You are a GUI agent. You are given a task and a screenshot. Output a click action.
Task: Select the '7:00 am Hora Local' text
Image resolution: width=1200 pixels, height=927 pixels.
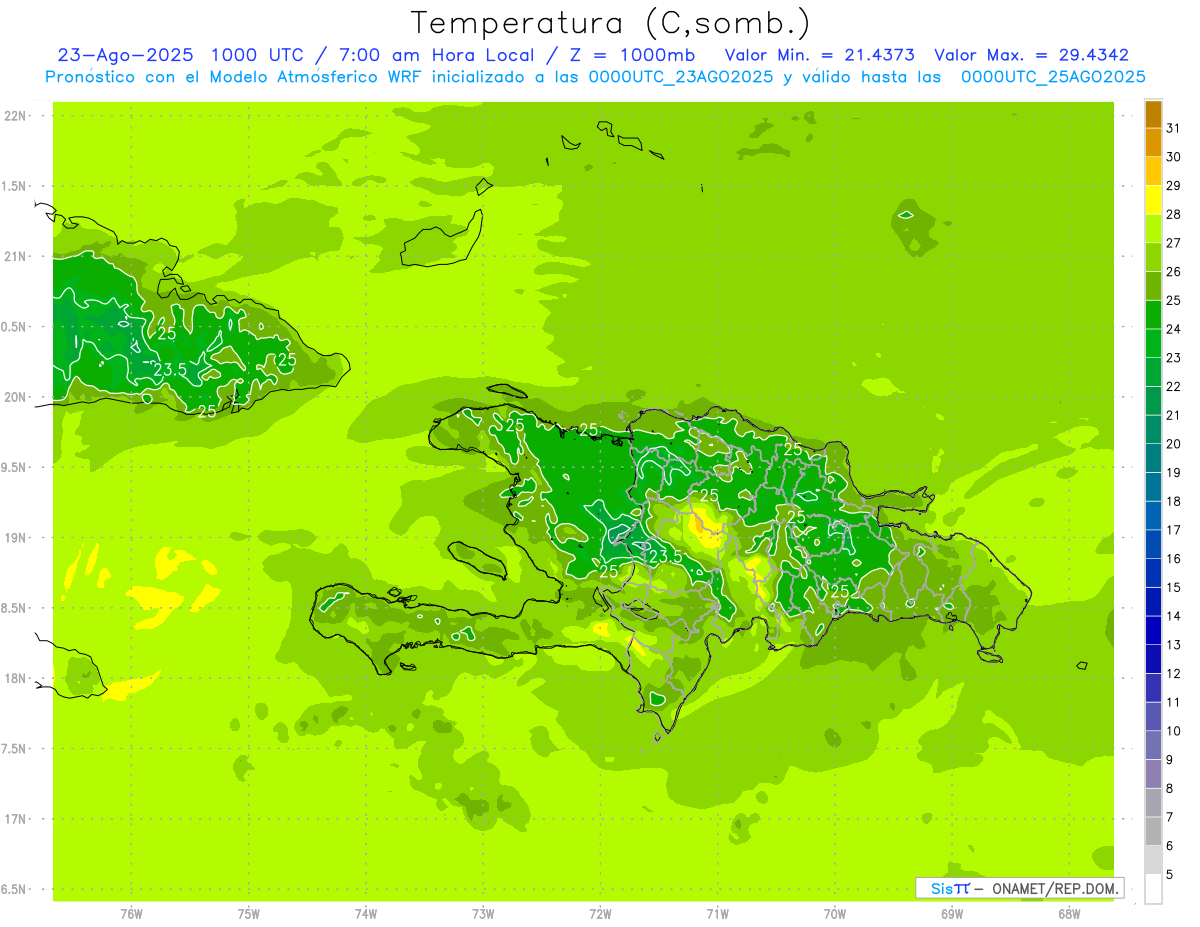click(x=435, y=55)
